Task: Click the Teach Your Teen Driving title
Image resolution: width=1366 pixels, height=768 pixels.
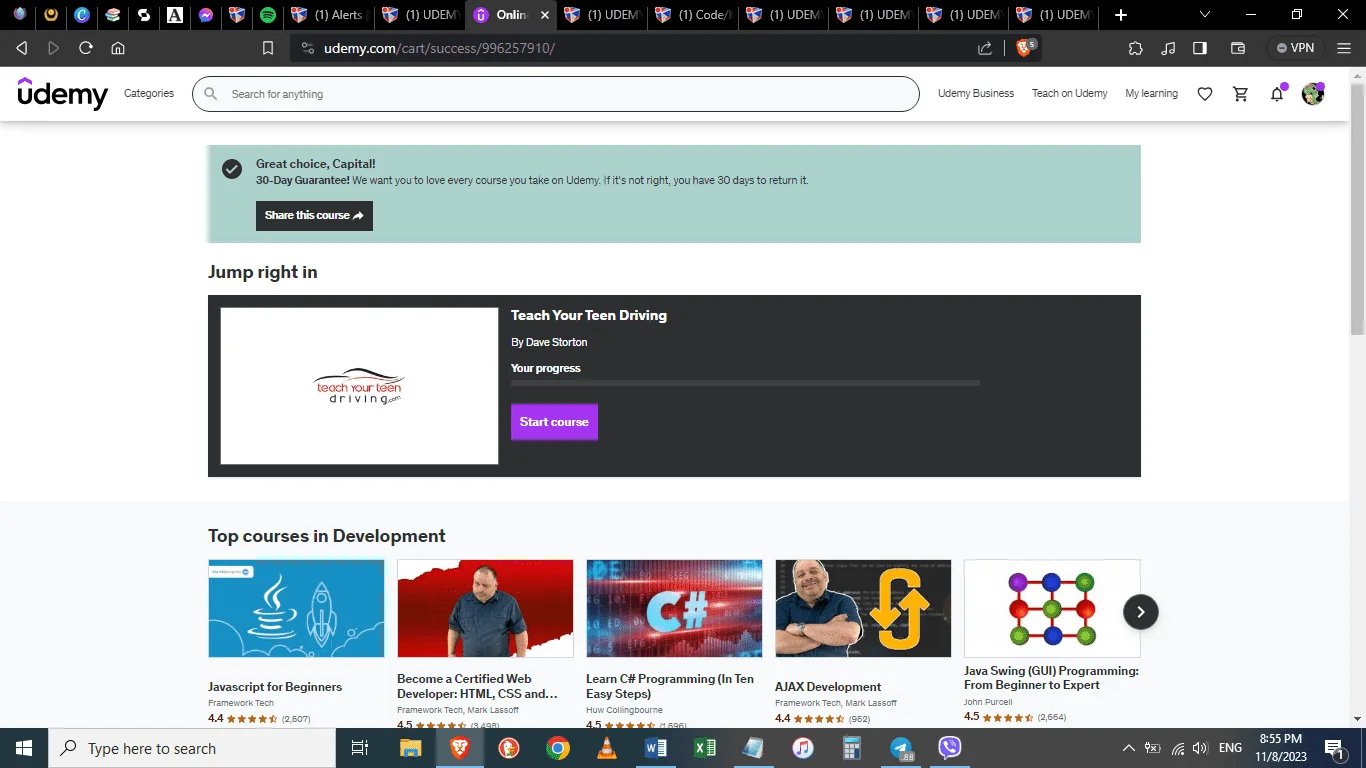Action: pos(589,316)
